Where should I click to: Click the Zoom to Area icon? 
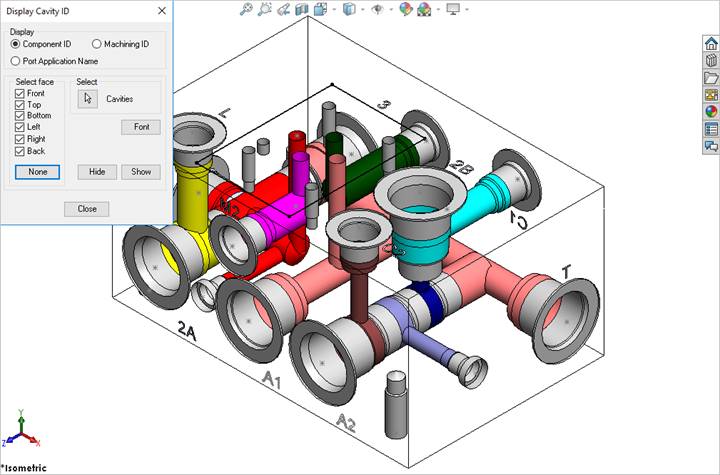point(265,9)
